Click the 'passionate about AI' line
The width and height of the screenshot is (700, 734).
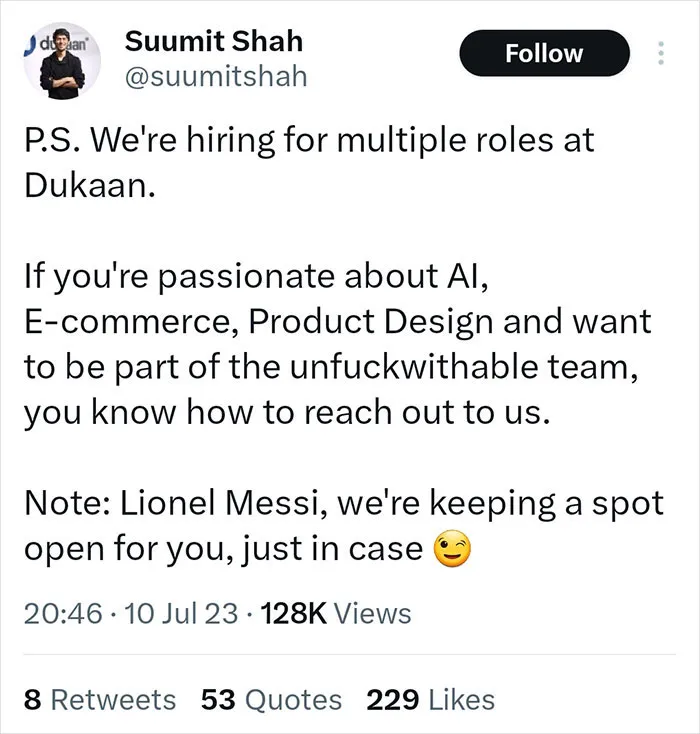(x=256, y=276)
